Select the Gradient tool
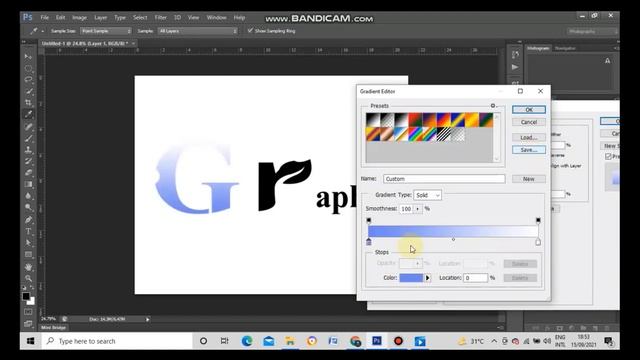Screen dimensions: 640x360 (x=28, y=184)
